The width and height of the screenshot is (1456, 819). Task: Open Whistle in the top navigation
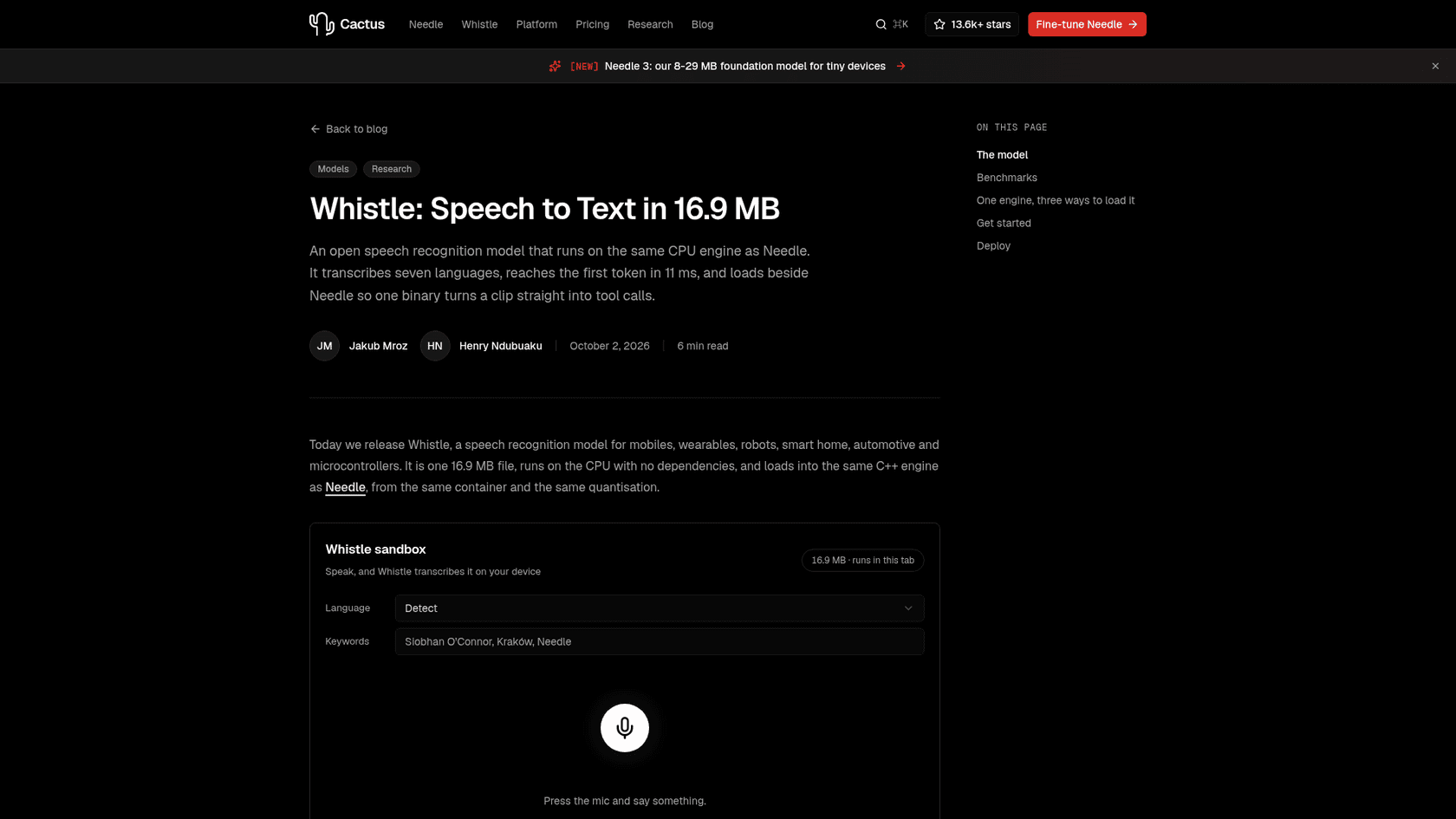pyautogui.click(x=479, y=24)
